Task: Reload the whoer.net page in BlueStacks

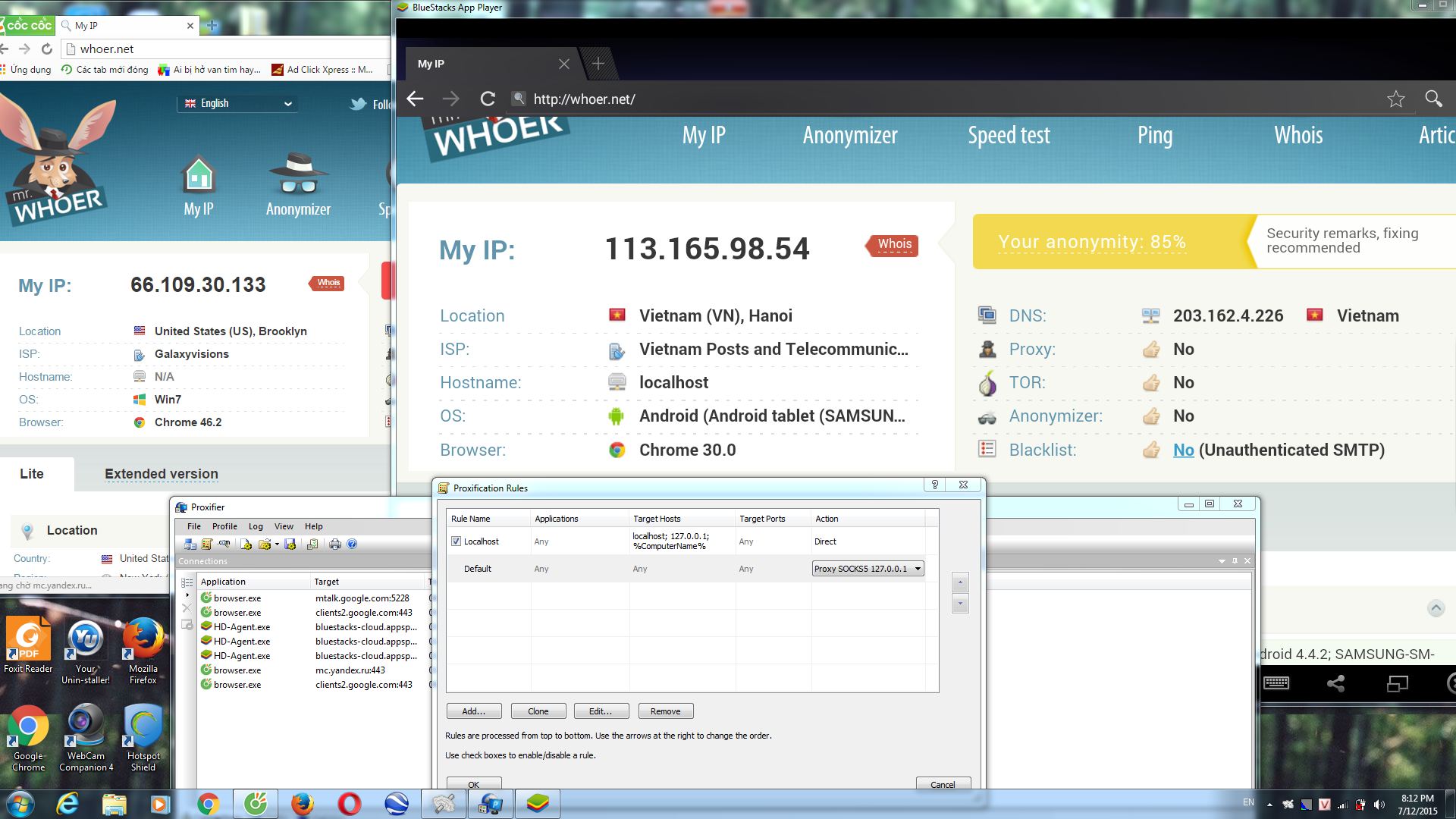Action: pos(488,99)
